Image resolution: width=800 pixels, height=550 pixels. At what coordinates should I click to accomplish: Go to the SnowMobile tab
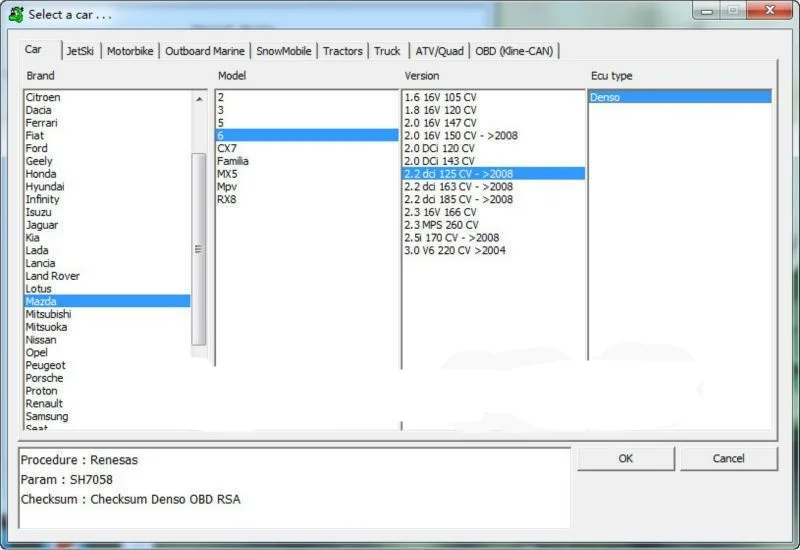(x=284, y=51)
